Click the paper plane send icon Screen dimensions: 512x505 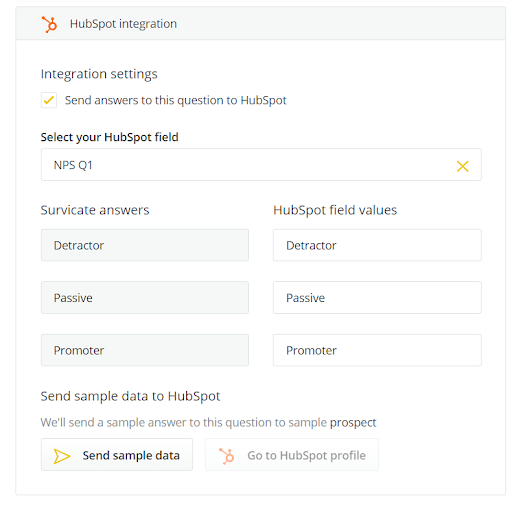62,456
